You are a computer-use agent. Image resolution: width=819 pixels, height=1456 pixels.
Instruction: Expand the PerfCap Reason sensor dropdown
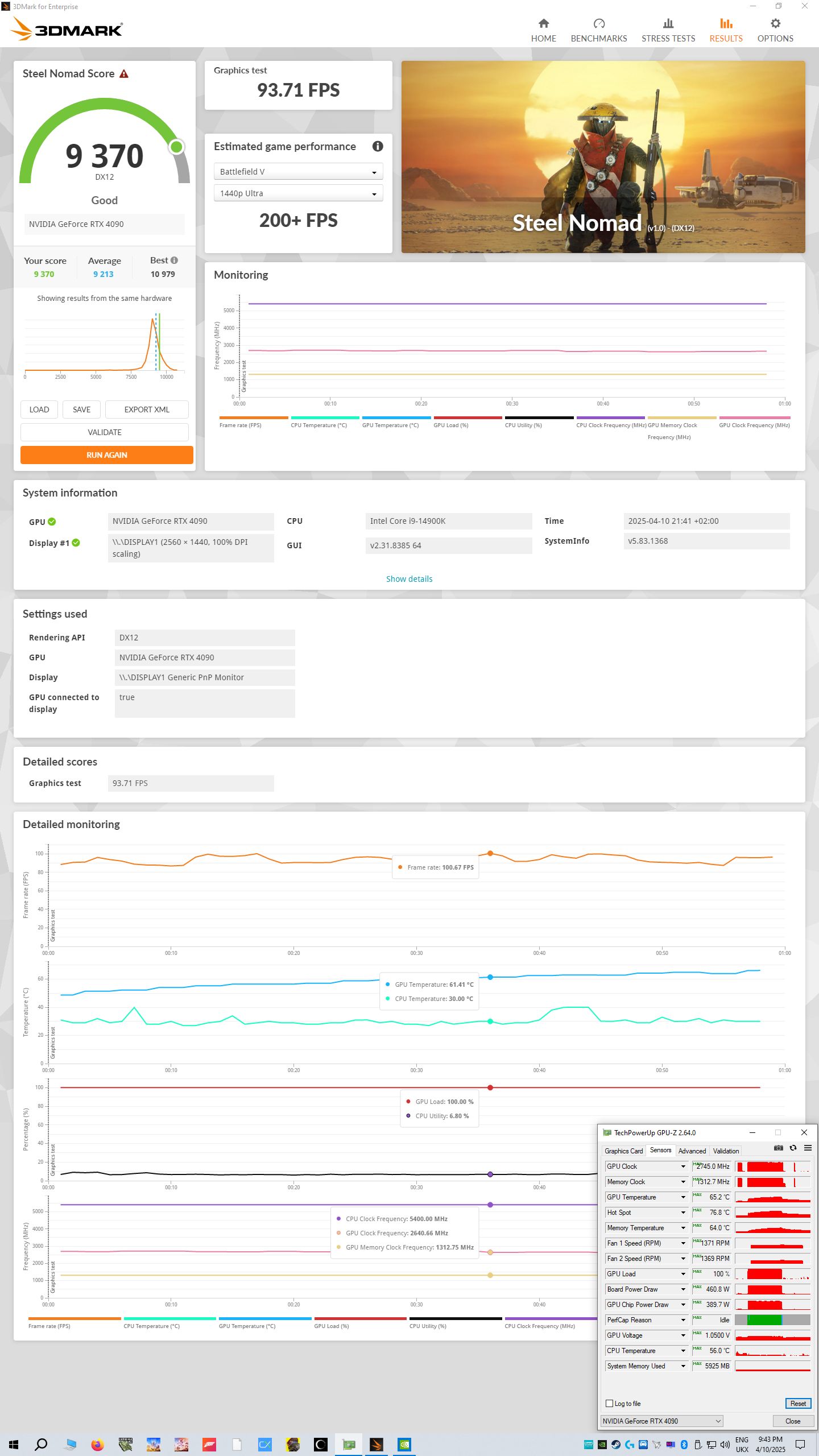pos(684,1319)
